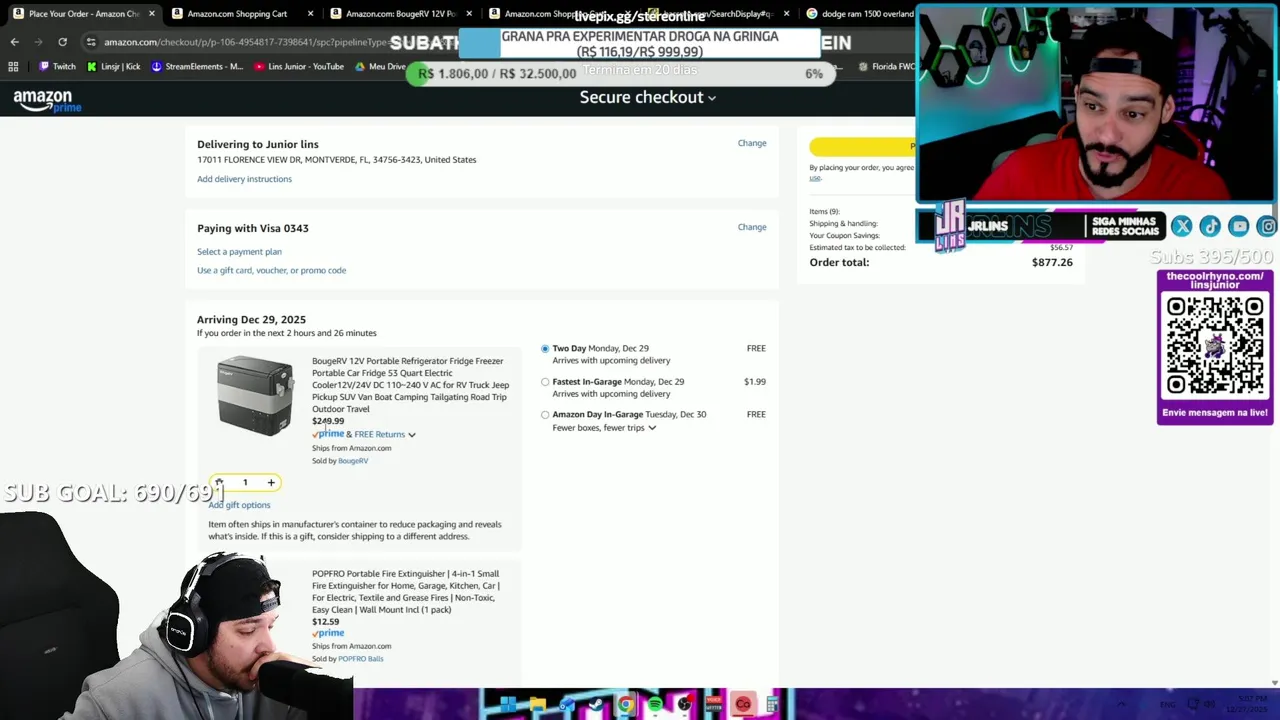Select the Fastest In-Garage delivery option
This screenshot has width=1280, height=720.
click(545, 382)
